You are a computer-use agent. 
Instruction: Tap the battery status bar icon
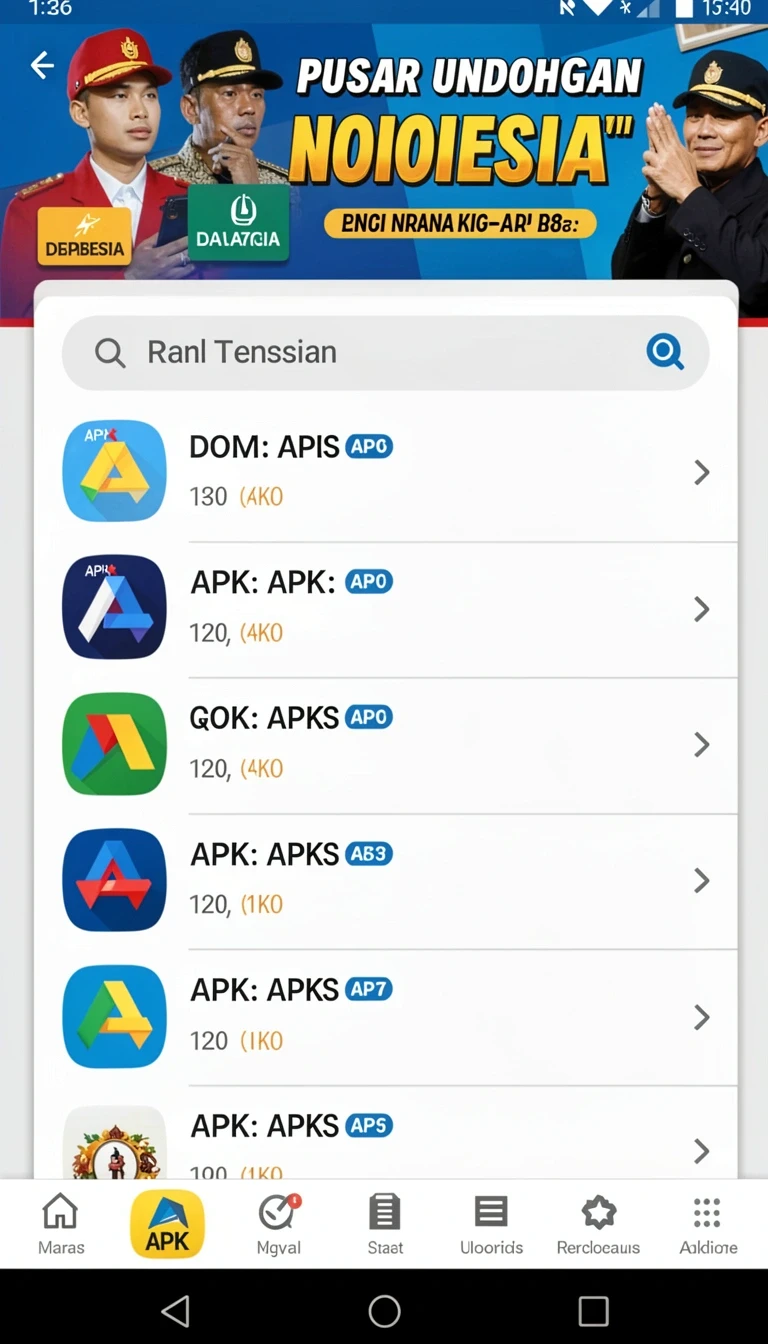pyautogui.click(x=685, y=9)
